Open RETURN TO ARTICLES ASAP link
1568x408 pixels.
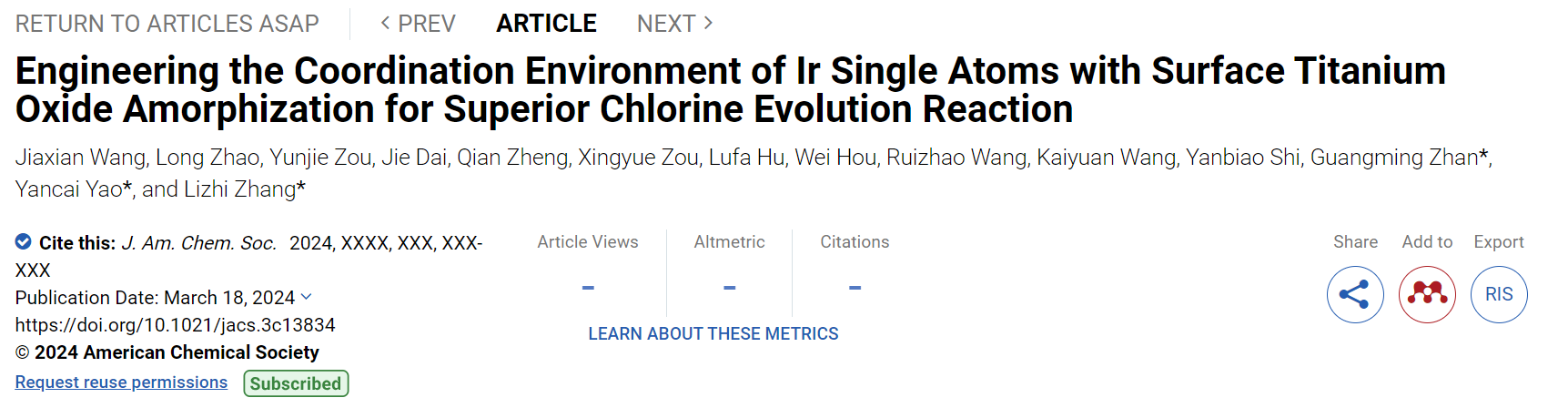pos(167,24)
